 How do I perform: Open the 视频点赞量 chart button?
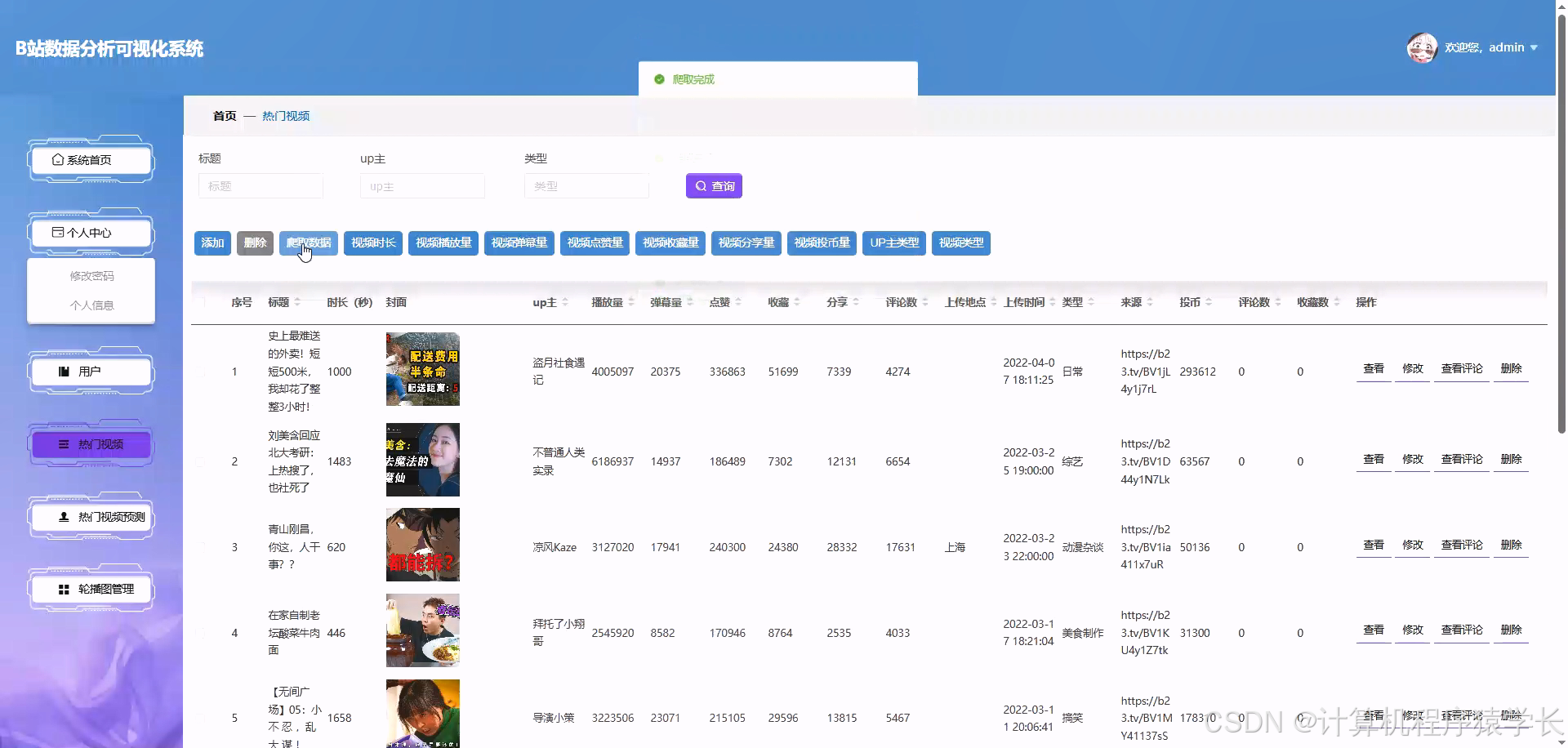[595, 243]
